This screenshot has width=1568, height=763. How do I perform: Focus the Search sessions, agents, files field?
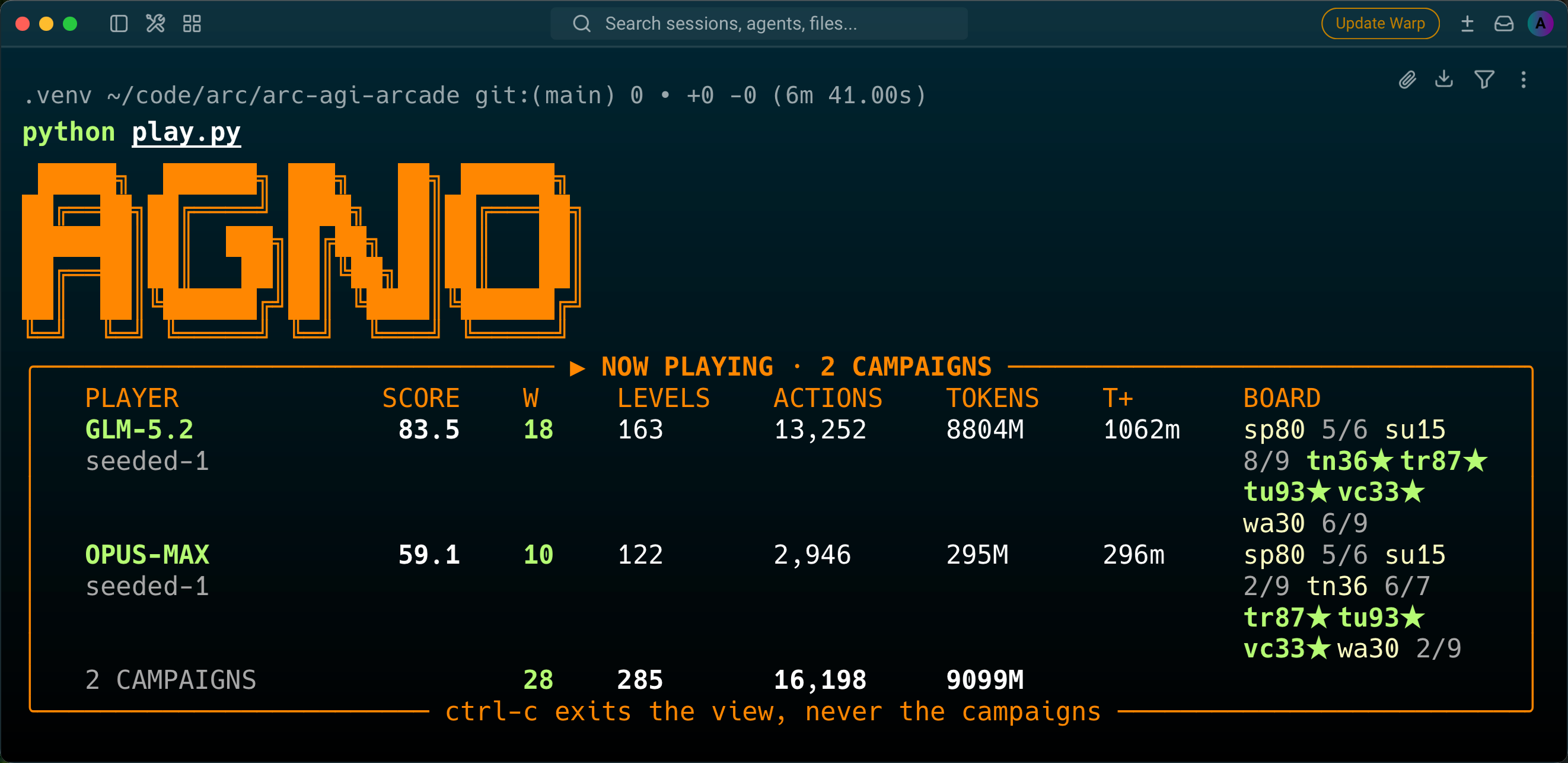coord(759,24)
